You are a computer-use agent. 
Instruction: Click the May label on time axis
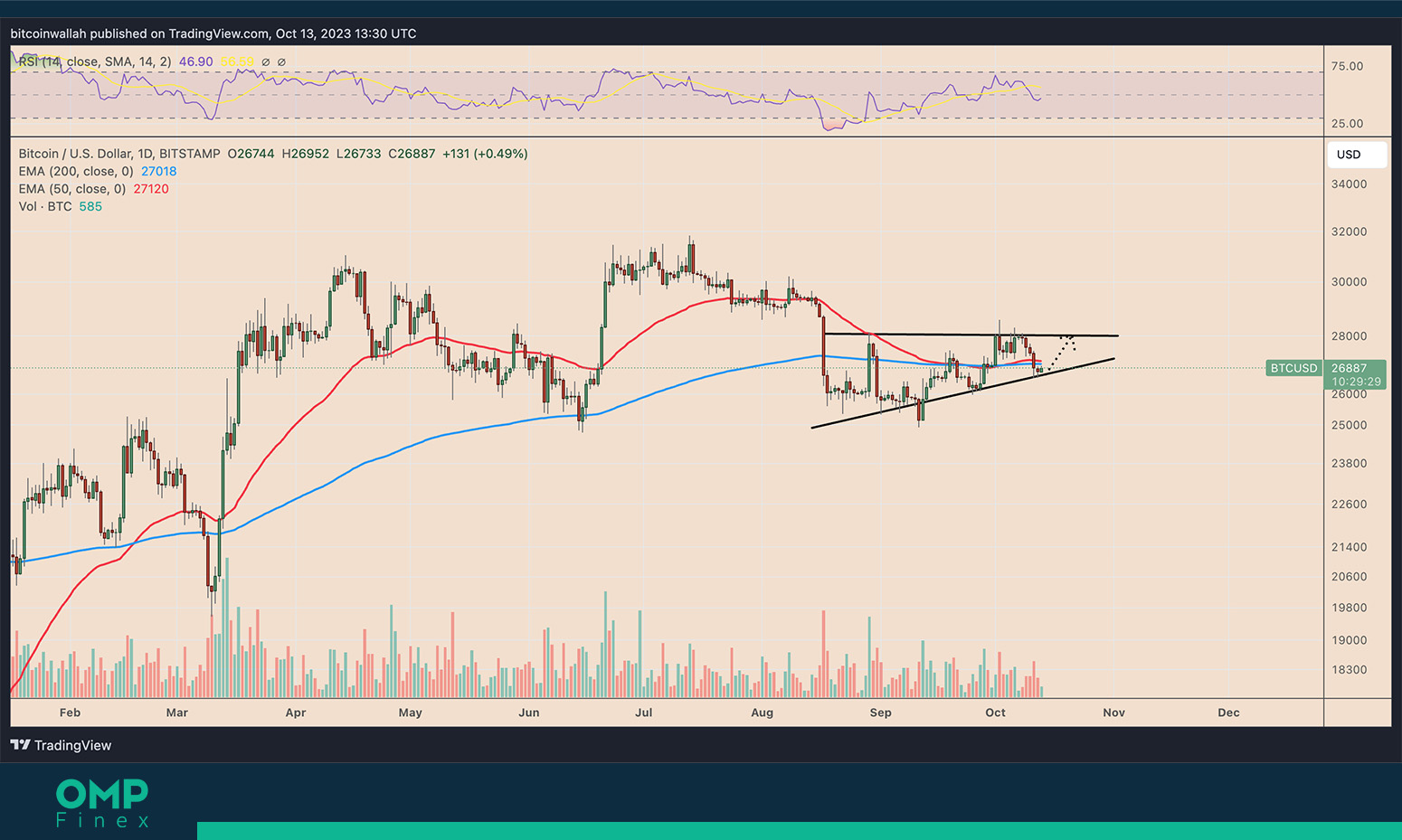click(411, 713)
